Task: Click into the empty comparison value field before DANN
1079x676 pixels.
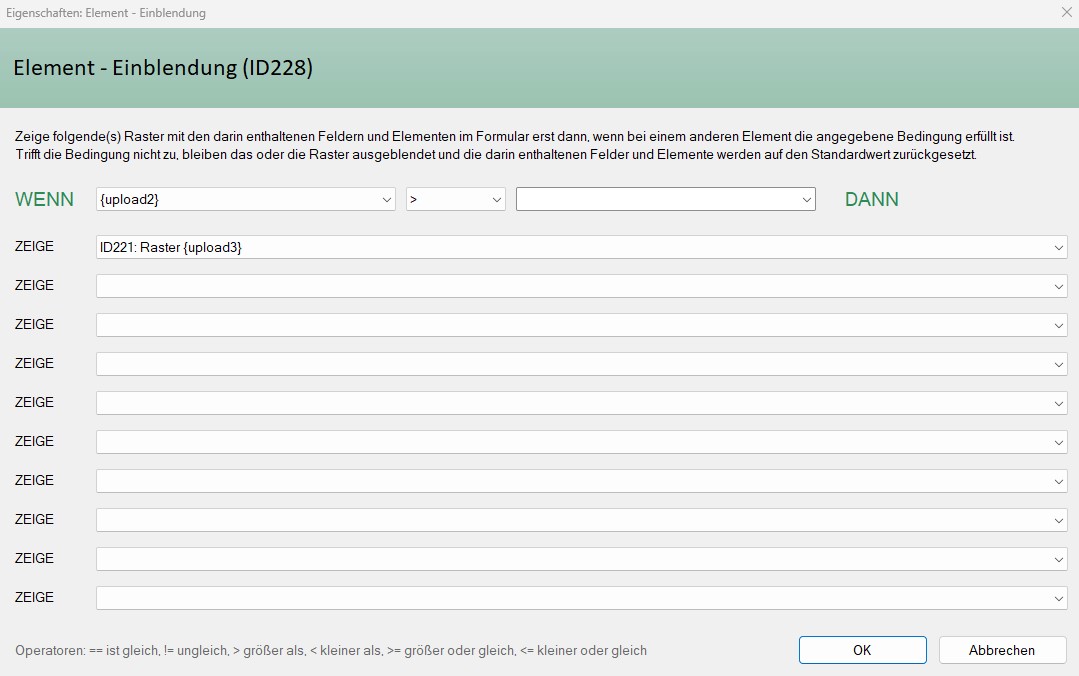Action: 656,199
